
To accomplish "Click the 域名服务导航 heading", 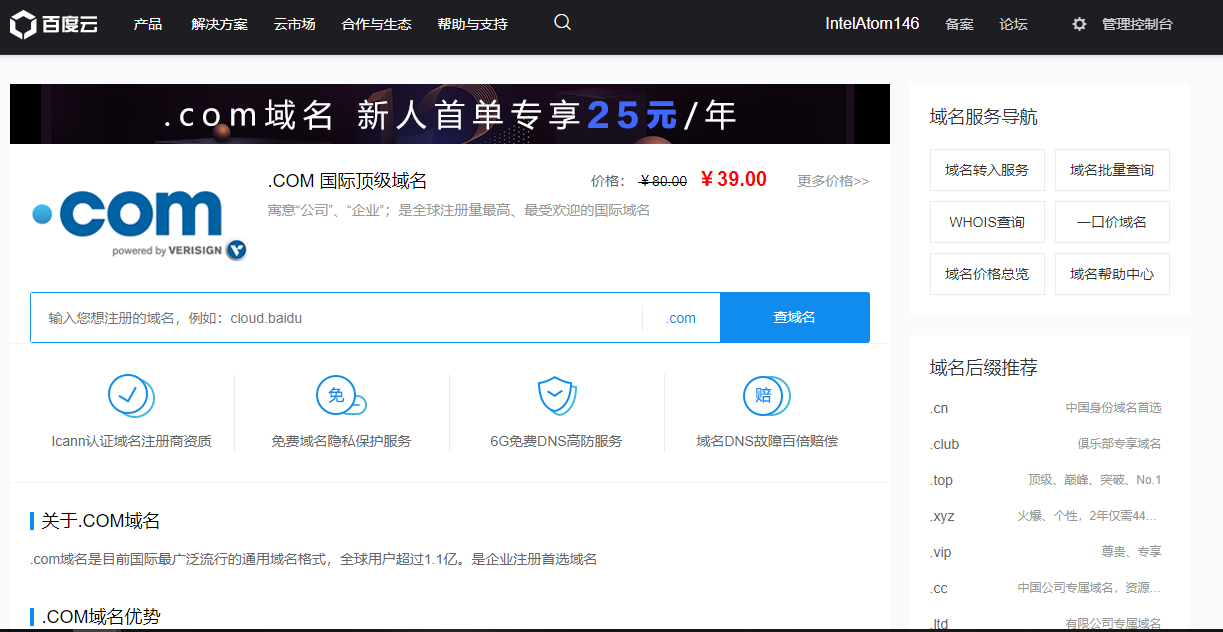I will tap(983, 117).
